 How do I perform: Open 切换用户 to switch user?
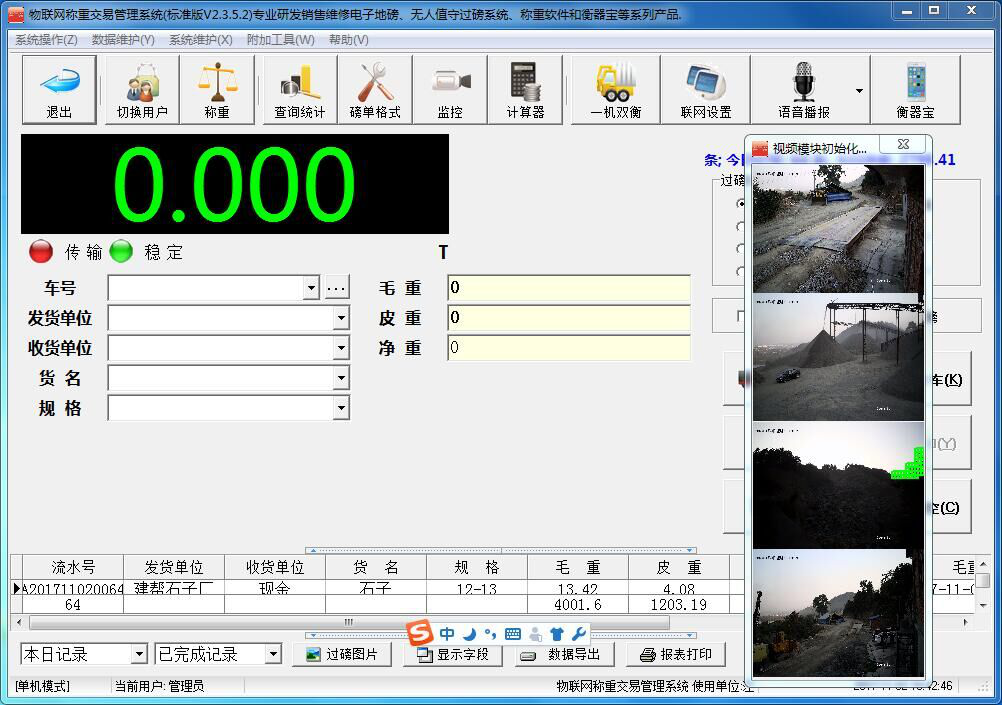point(142,89)
